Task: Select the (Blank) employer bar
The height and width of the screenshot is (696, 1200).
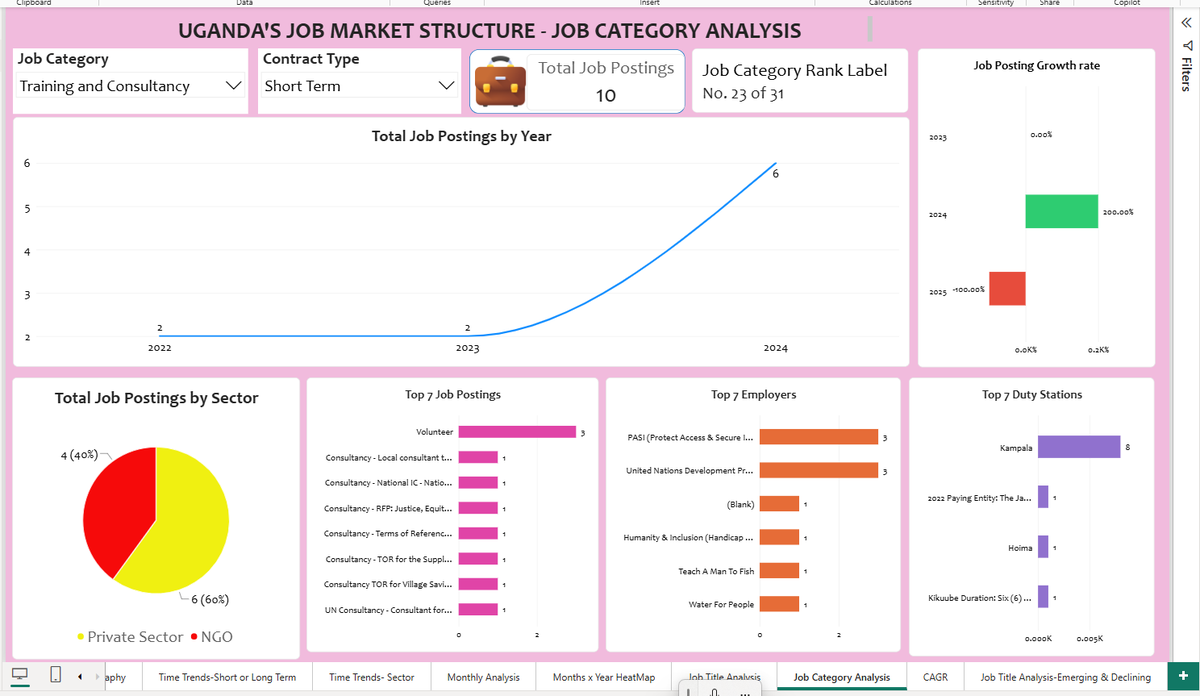Action: [780, 504]
